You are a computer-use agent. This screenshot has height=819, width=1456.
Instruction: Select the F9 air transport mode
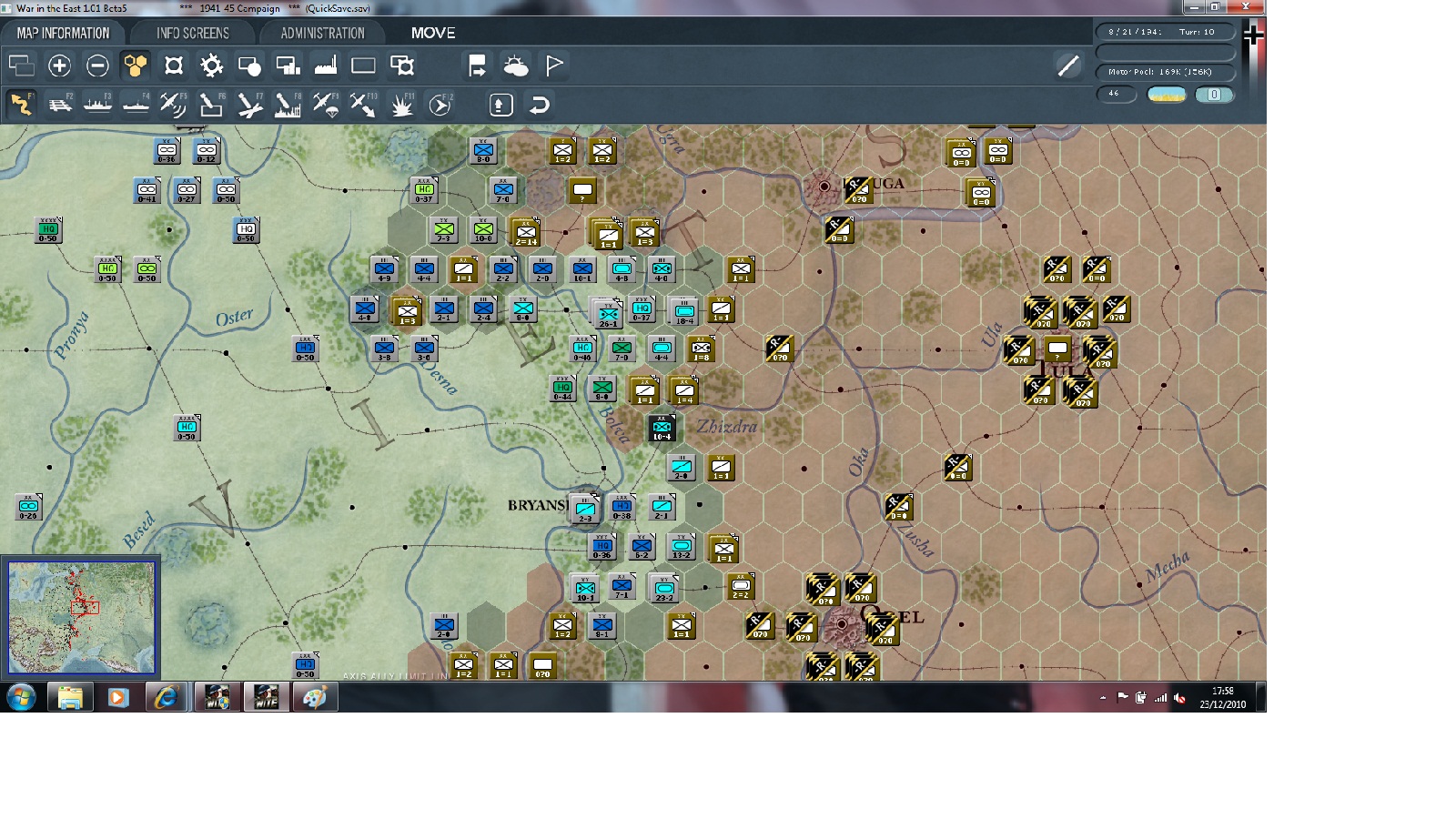click(x=326, y=105)
